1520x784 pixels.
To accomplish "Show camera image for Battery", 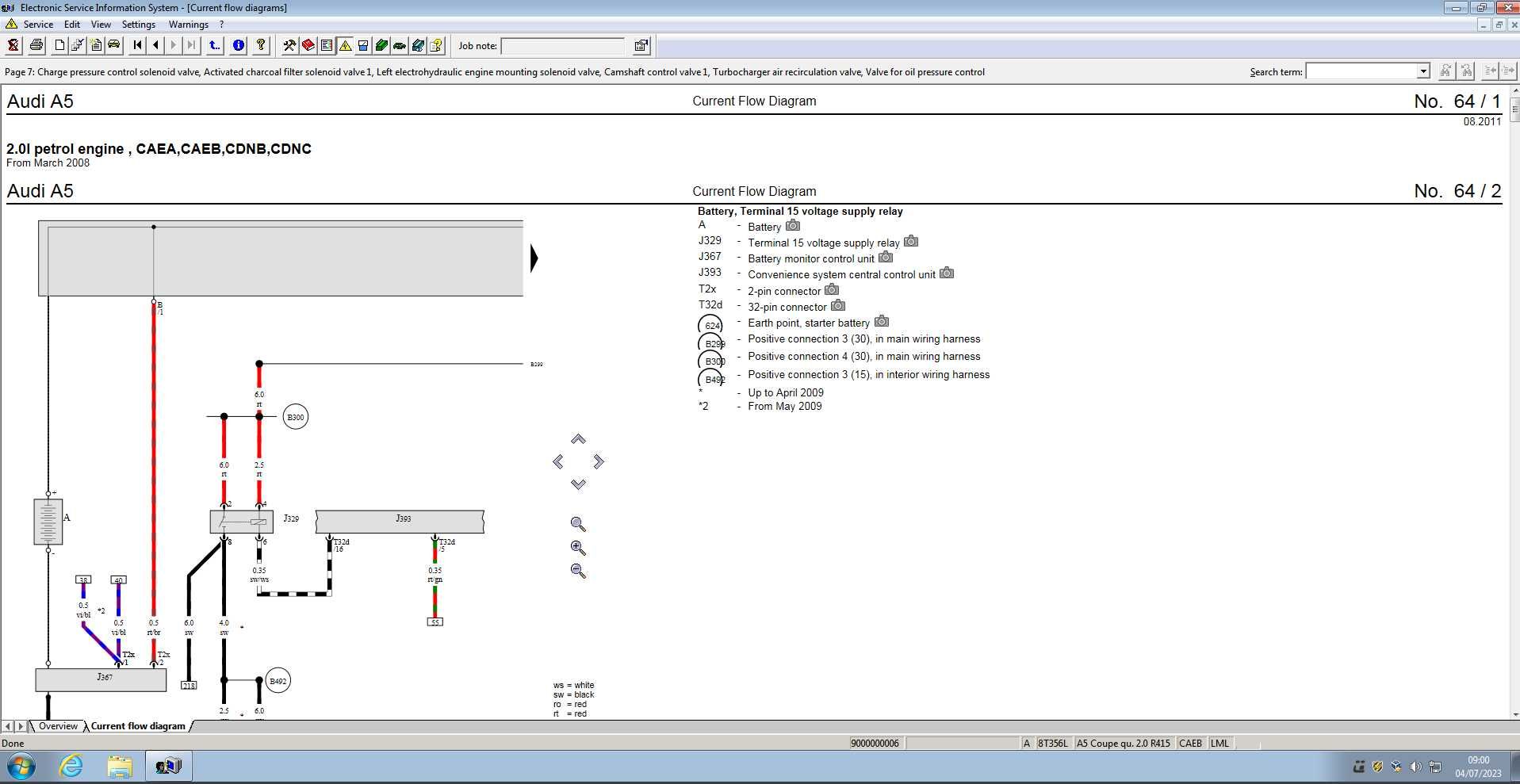I will coord(793,225).
